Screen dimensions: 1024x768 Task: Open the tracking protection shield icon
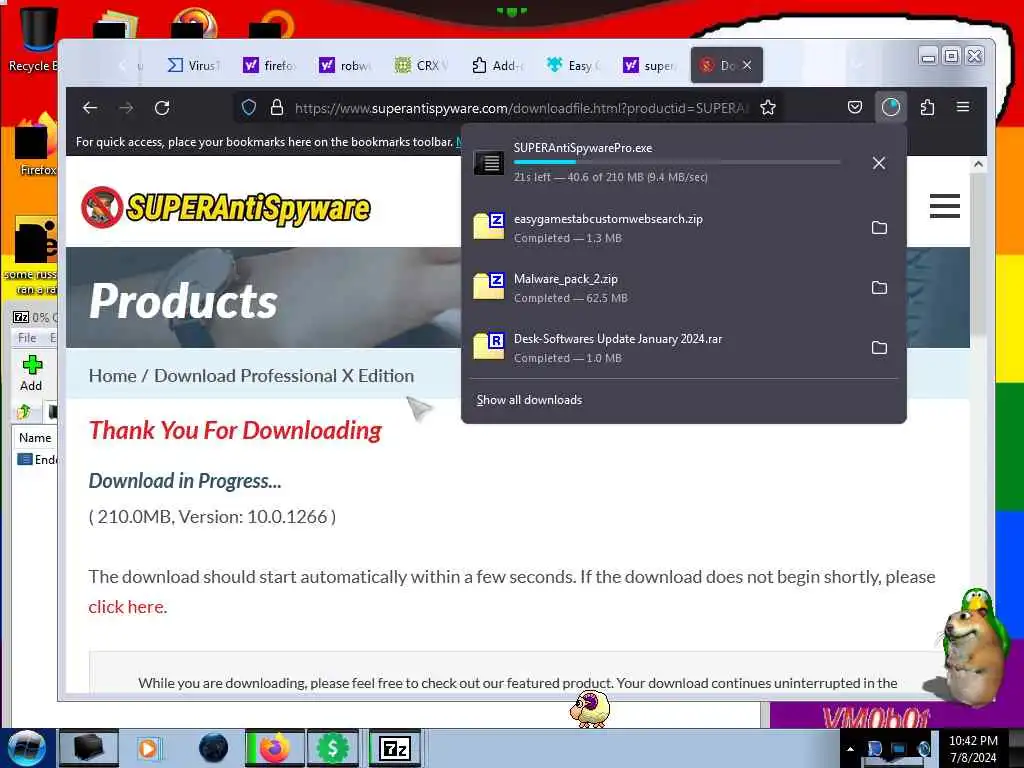[249, 108]
